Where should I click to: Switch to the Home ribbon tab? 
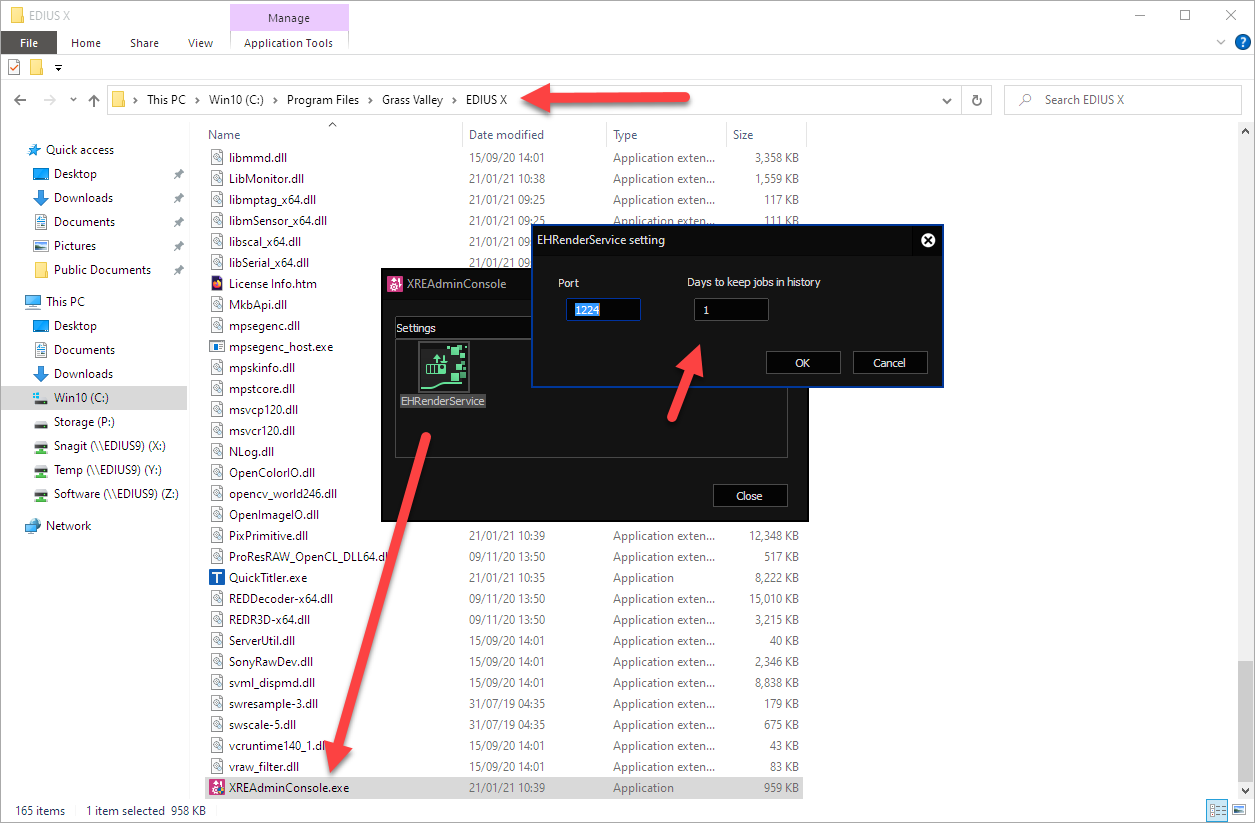pyautogui.click(x=86, y=43)
